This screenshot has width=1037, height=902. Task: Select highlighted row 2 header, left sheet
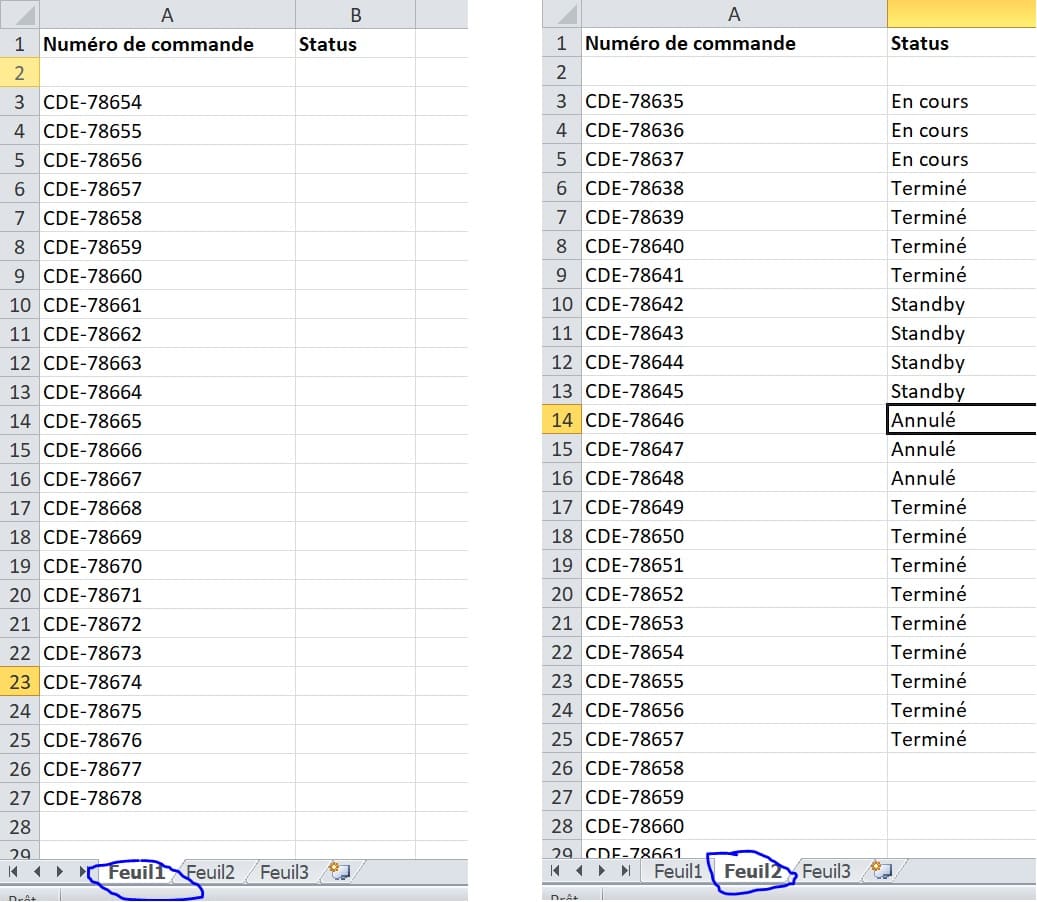(20, 73)
